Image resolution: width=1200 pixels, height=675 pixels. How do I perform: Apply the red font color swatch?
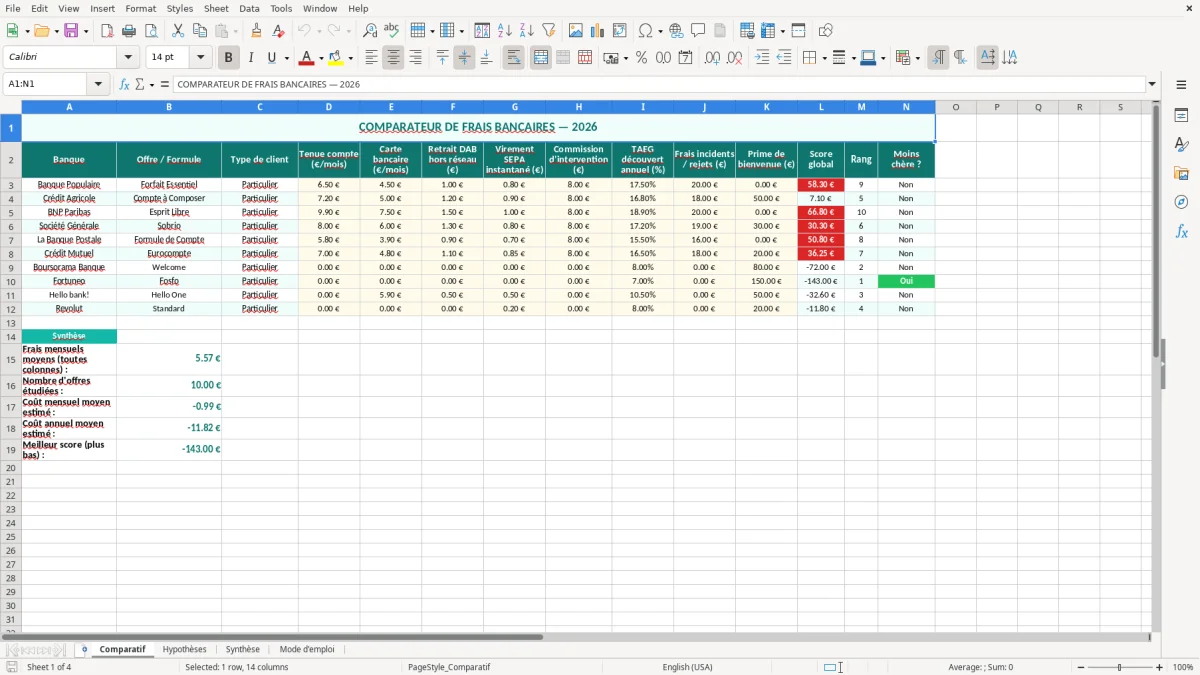tap(307, 58)
